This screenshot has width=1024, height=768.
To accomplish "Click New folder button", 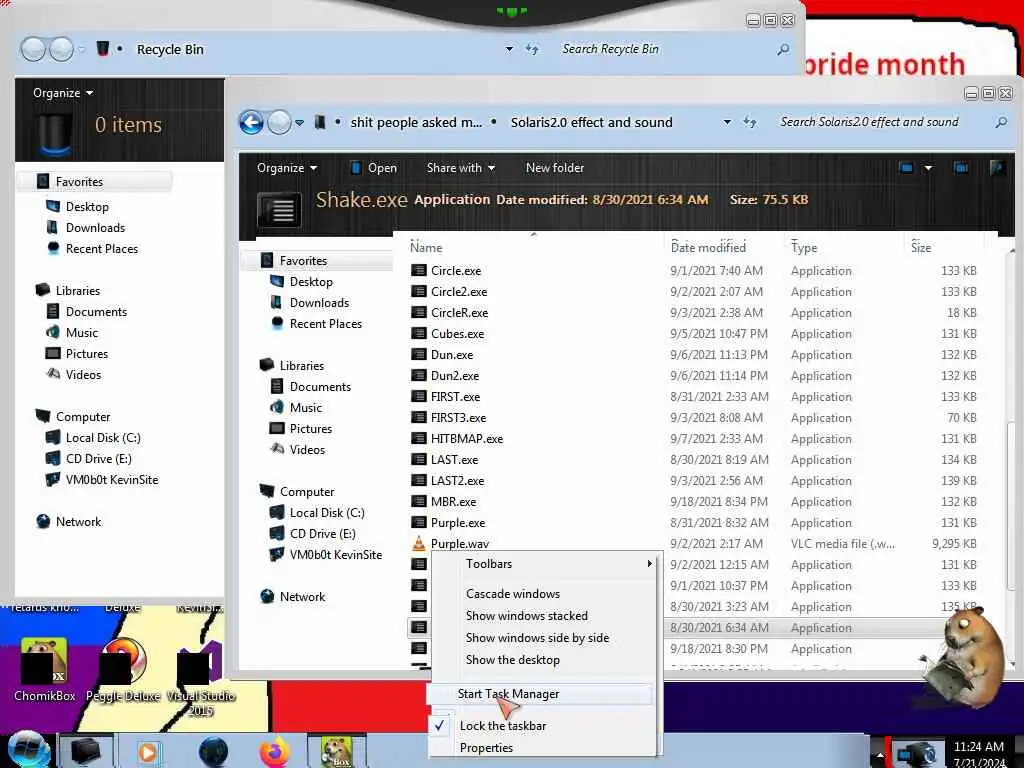I will tap(555, 168).
